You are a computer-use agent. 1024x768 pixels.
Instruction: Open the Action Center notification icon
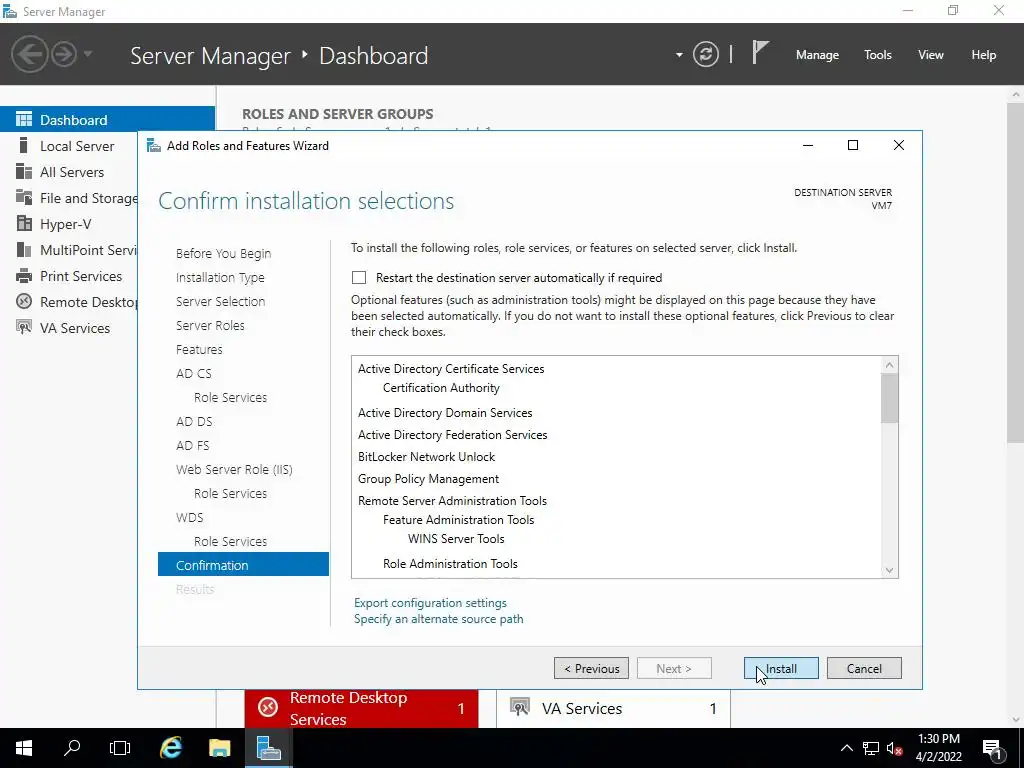pyautogui.click(x=993, y=748)
